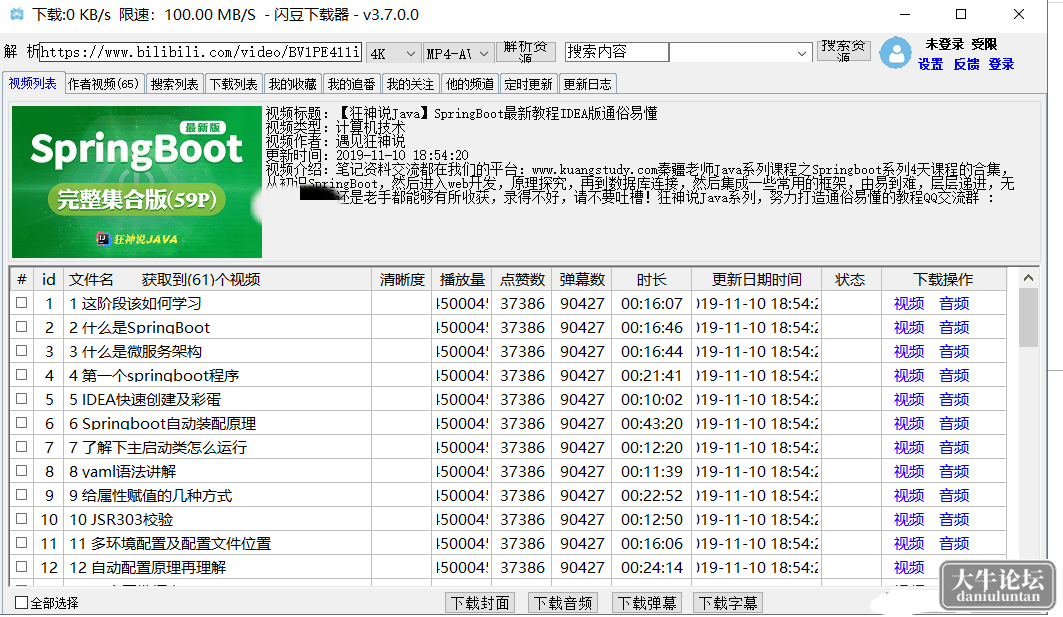Click the 搜索内容 search input field
The height and width of the screenshot is (617, 1063).
pyautogui.click(x=617, y=52)
